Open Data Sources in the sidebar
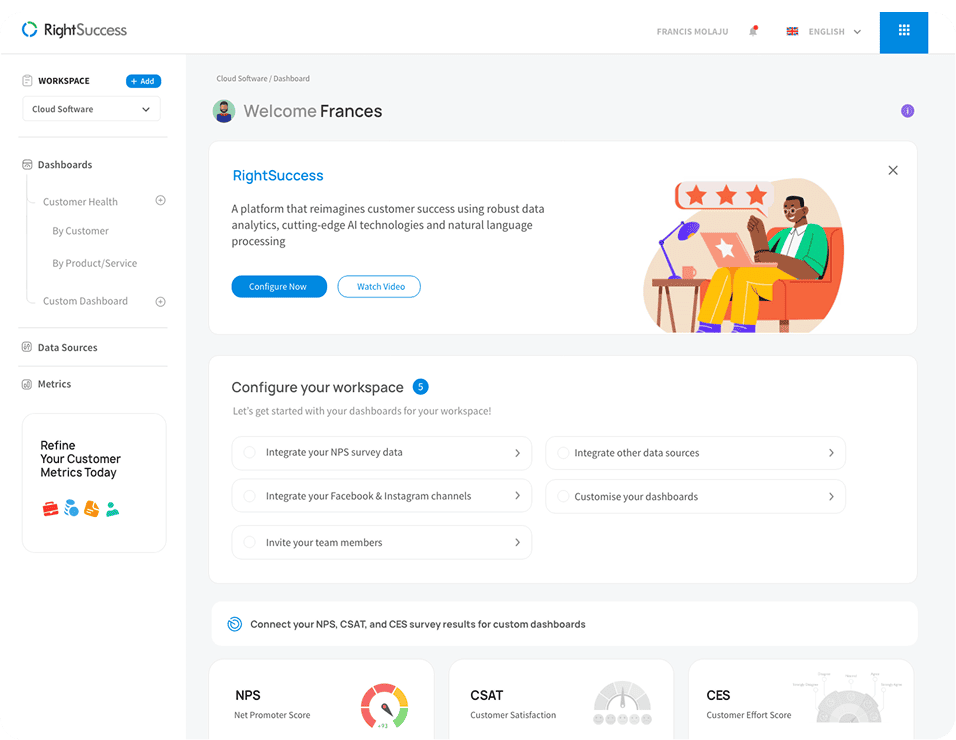 pos(67,348)
